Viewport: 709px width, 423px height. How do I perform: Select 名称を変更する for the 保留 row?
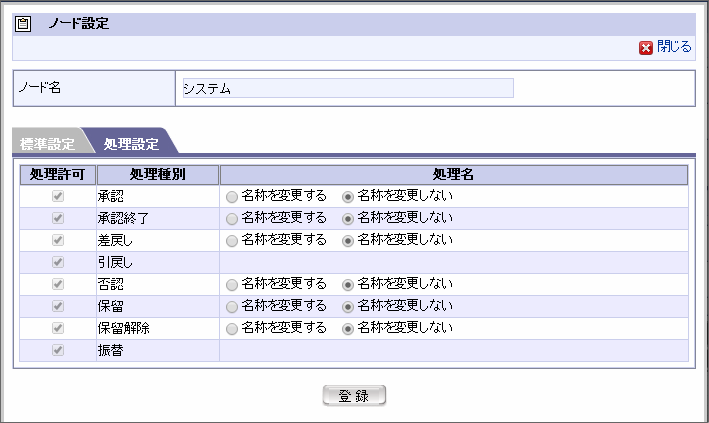232,307
